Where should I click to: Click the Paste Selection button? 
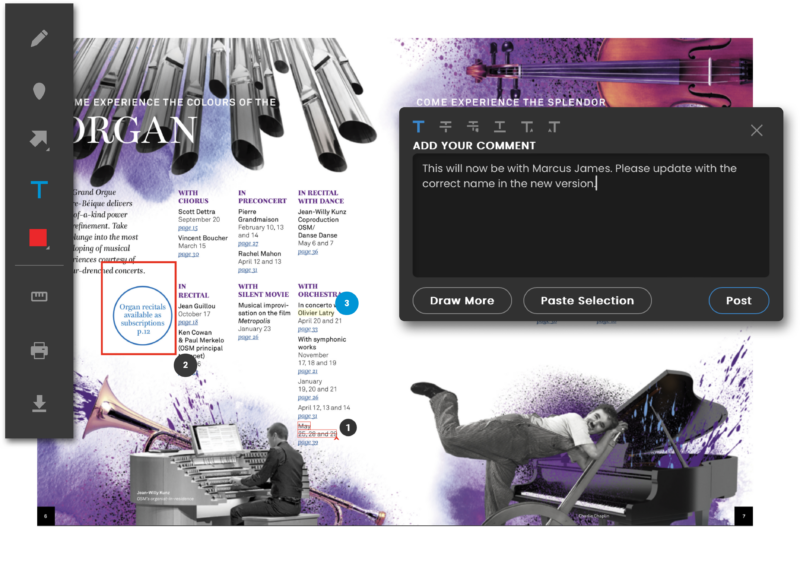[x=587, y=300]
